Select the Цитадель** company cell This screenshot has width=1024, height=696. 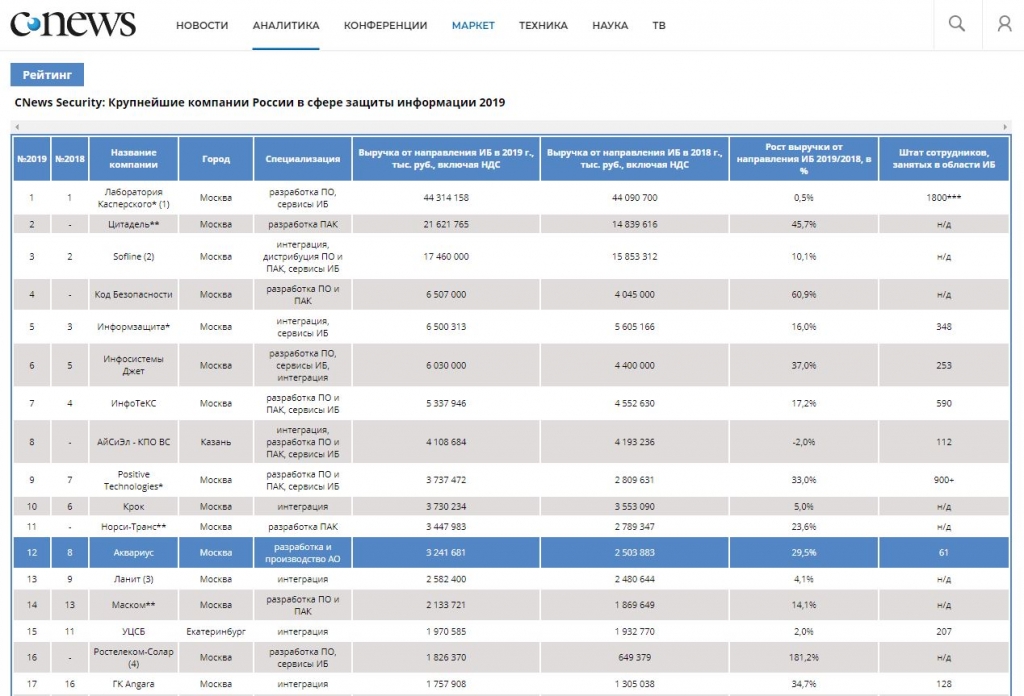click(x=133, y=225)
